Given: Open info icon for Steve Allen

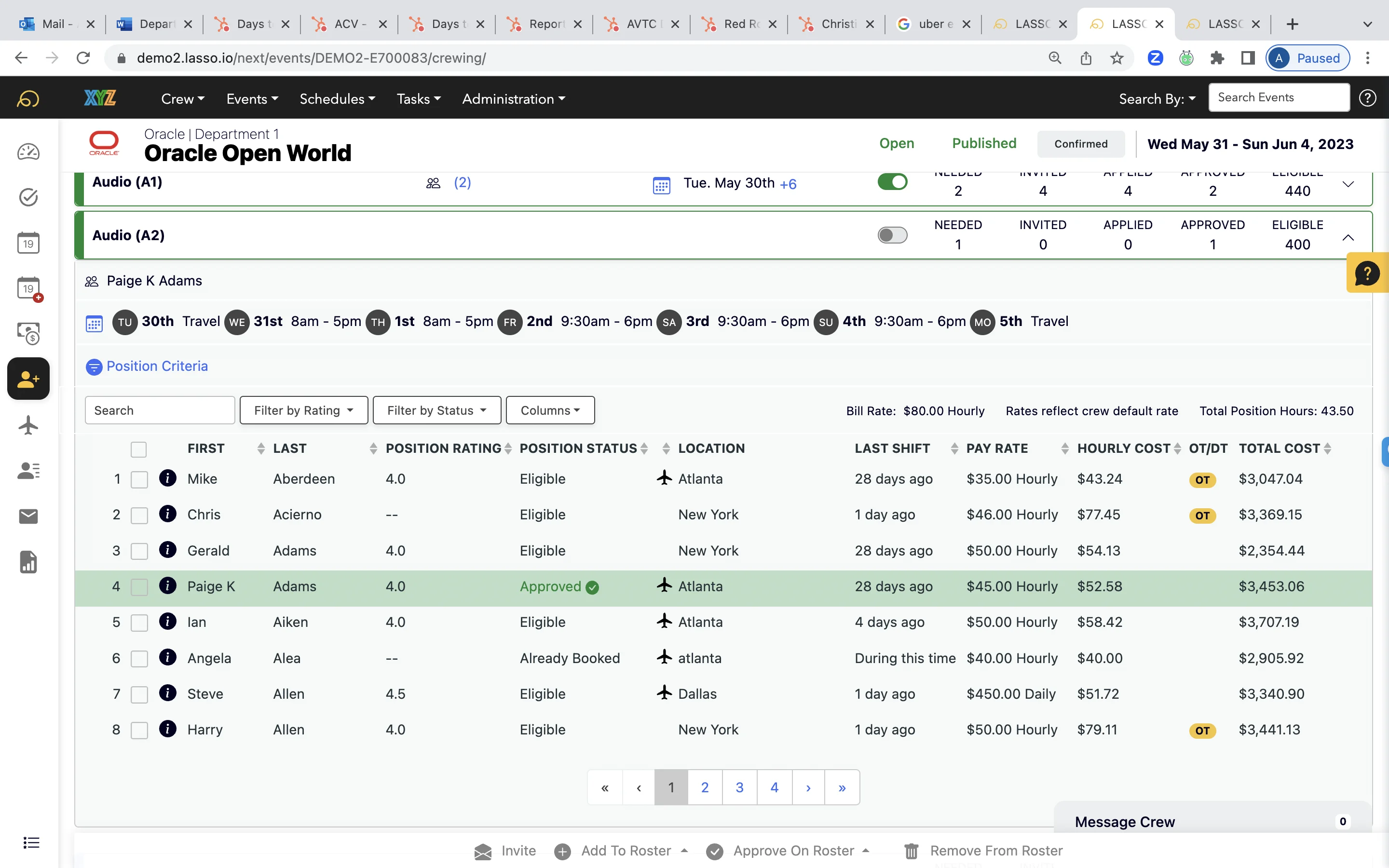Looking at the screenshot, I should tap(168, 692).
